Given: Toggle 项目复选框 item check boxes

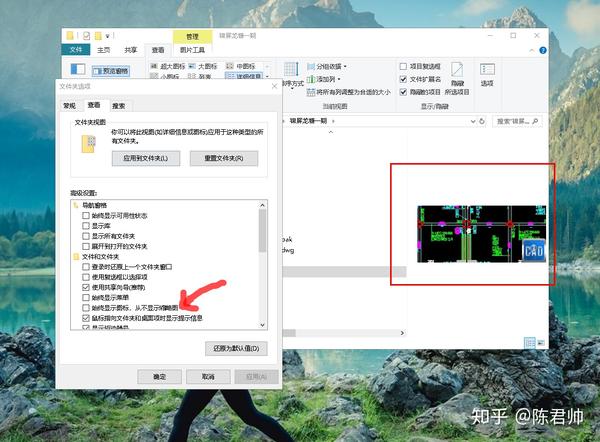Looking at the screenshot, I should click(403, 67).
